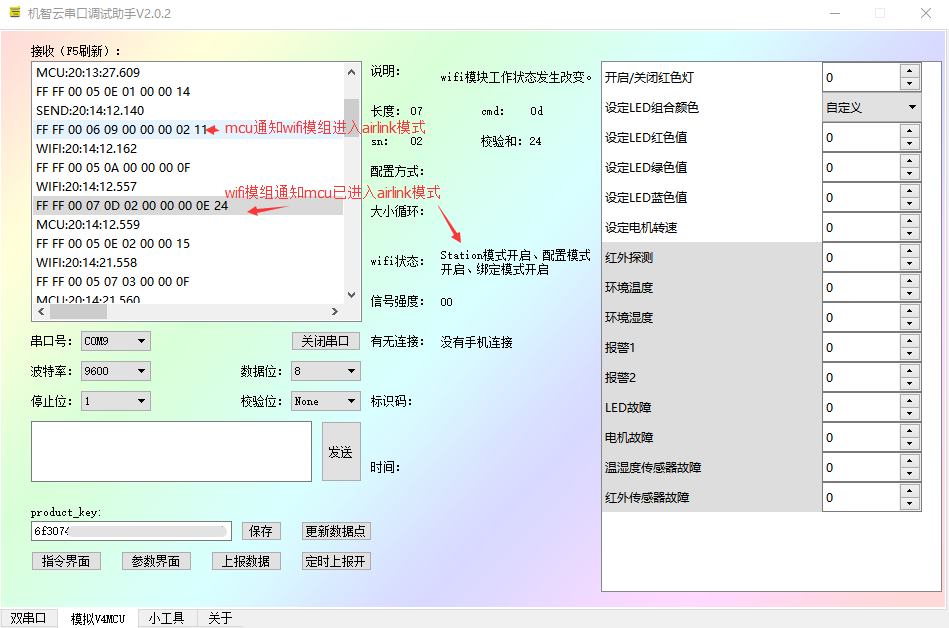The width and height of the screenshot is (949, 628).
Task: Switch to the 双串口 tab
Action: [28, 618]
